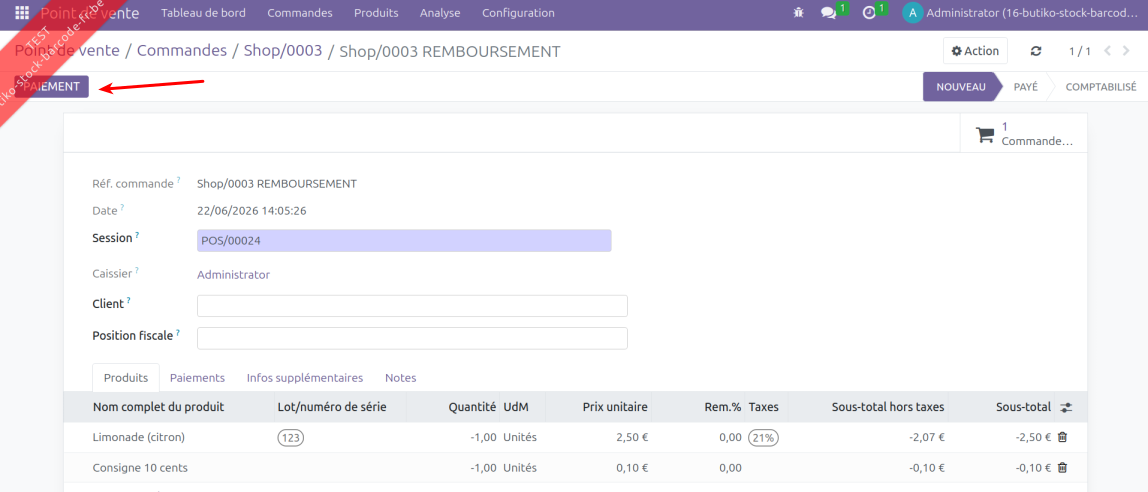
Task: Click the shopping cart Commande smart button
Action: click(x=1024, y=134)
